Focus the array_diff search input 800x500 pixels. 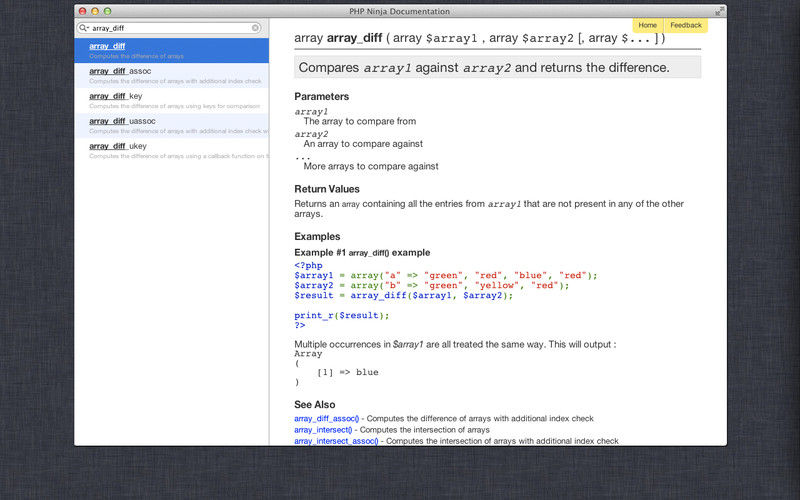(171, 28)
